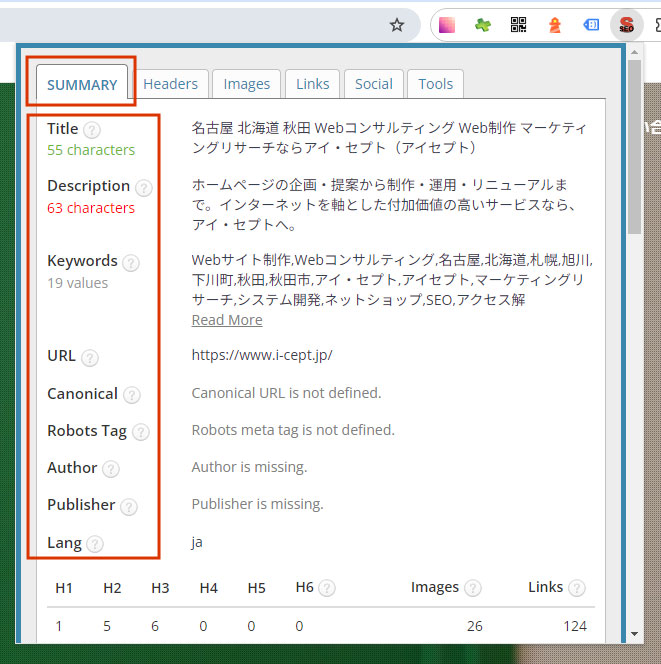Viewport: 661px width, 664px height.
Task: Click the help icon beside Images count
Action: click(473, 589)
